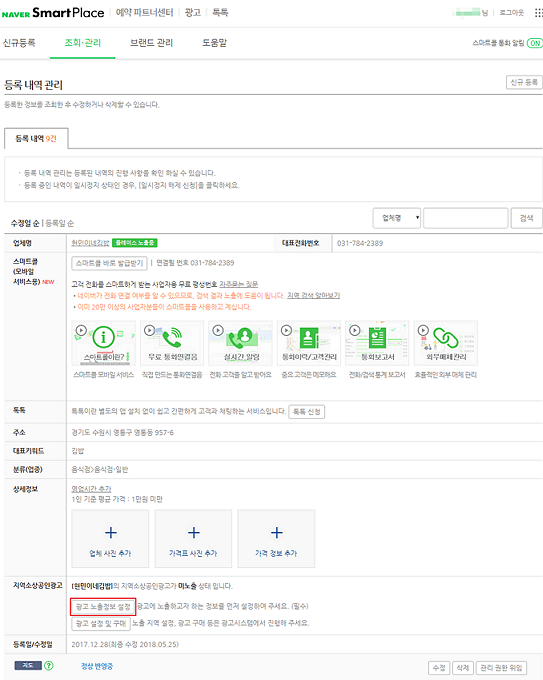Click 광고 노출정보 설정 button
This screenshot has width=543, height=680.
tap(103, 607)
